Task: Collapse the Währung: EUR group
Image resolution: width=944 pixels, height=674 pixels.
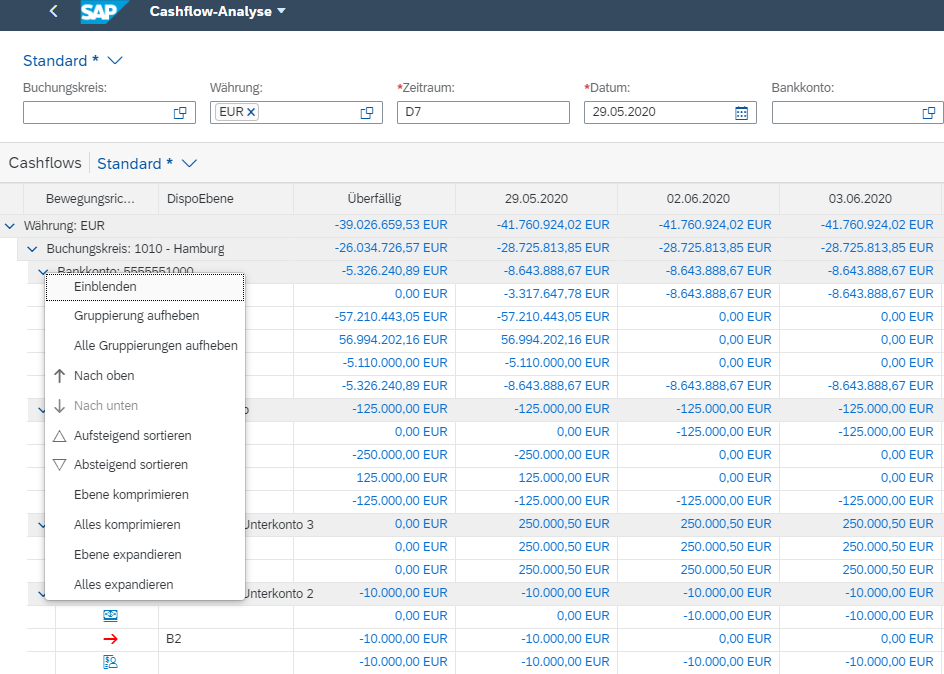Action: point(10,226)
